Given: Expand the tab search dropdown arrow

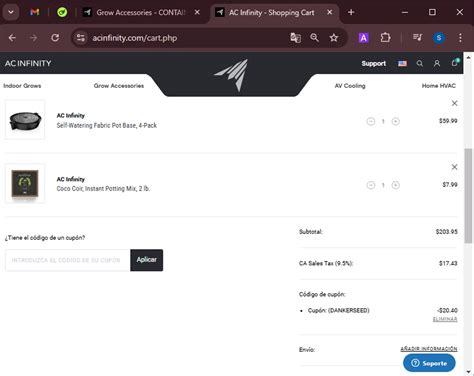Looking at the screenshot, I should click(11, 12).
